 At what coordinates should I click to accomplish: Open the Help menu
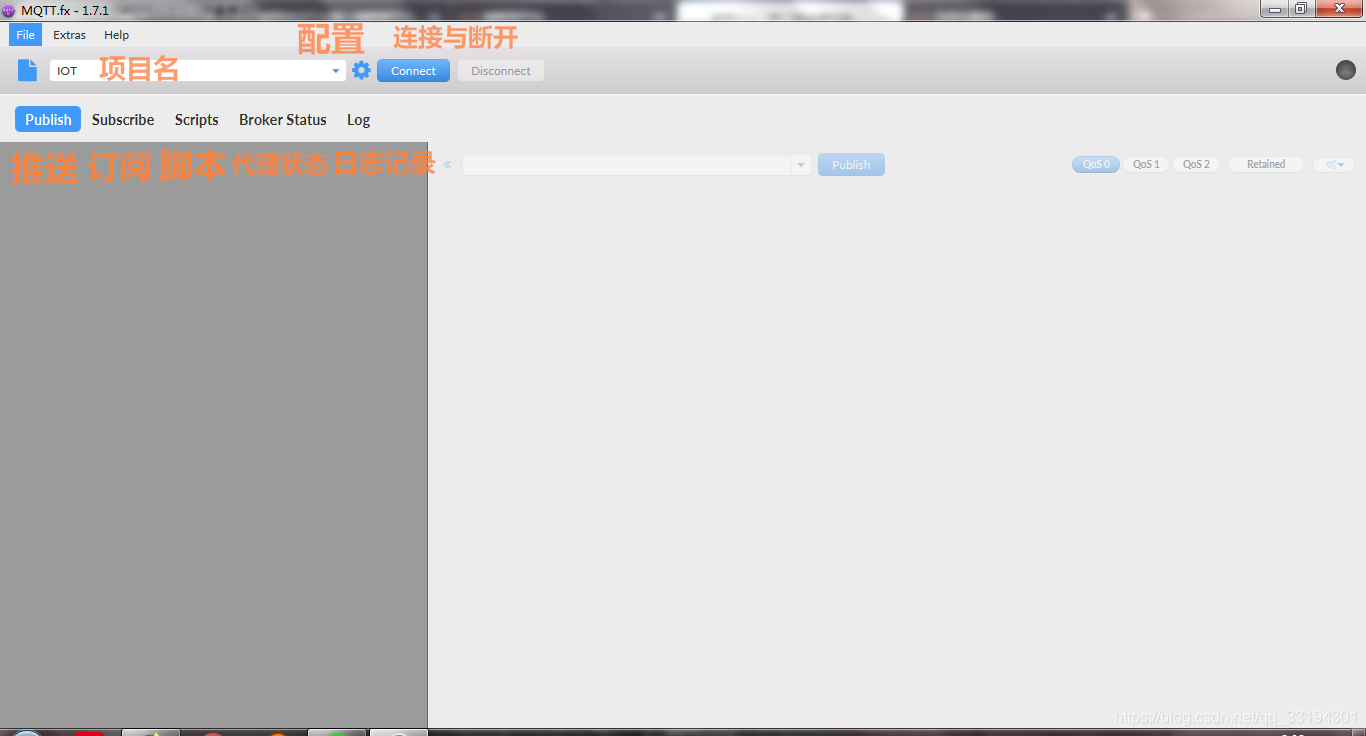click(x=117, y=35)
